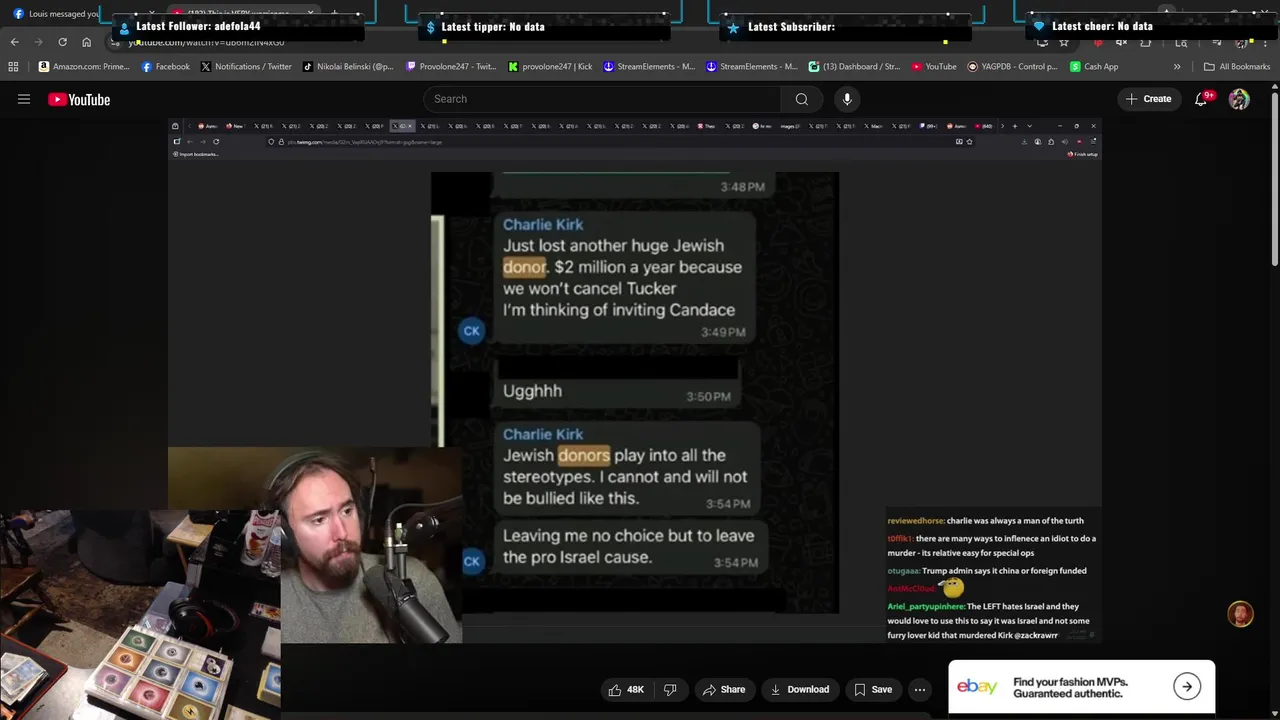Viewport: 1280px width, 720px height.
Task: Share this video
Action: point(723,689)
